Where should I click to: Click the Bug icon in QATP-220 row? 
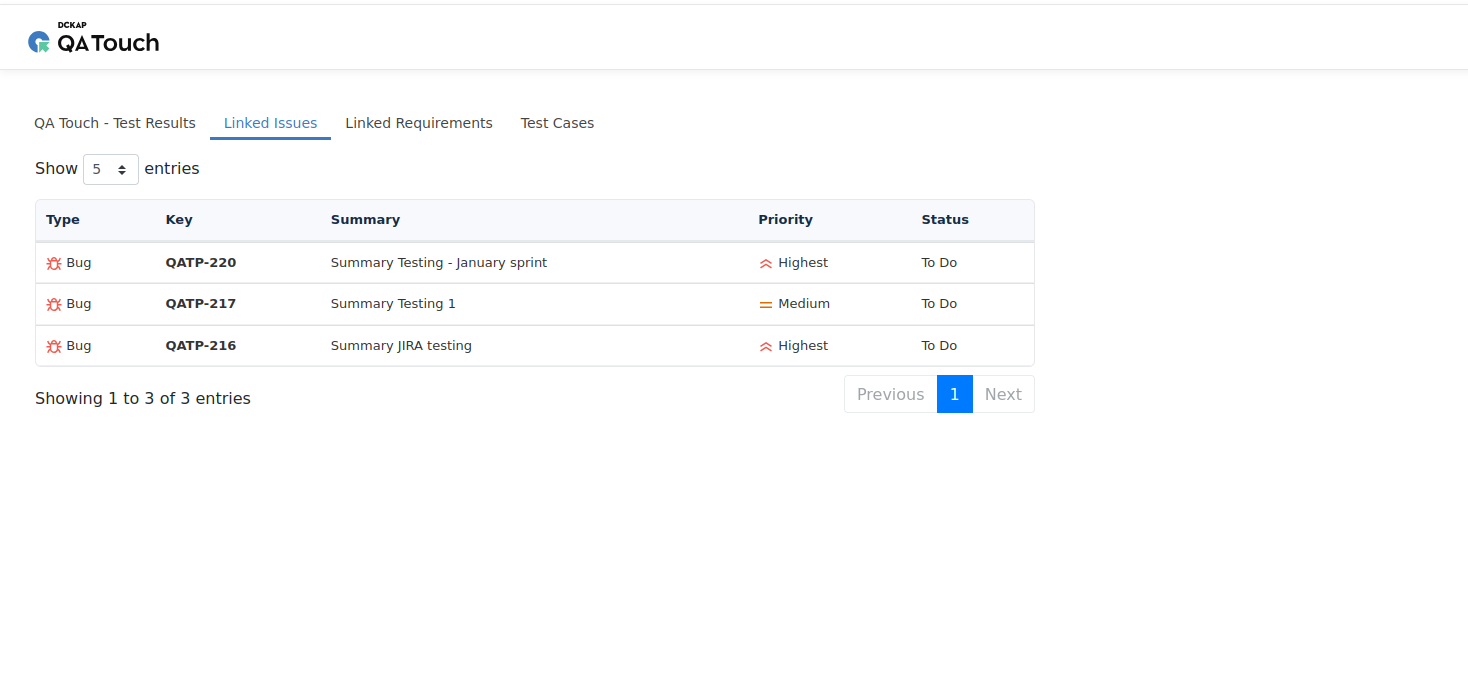click(x=54, y=263)
